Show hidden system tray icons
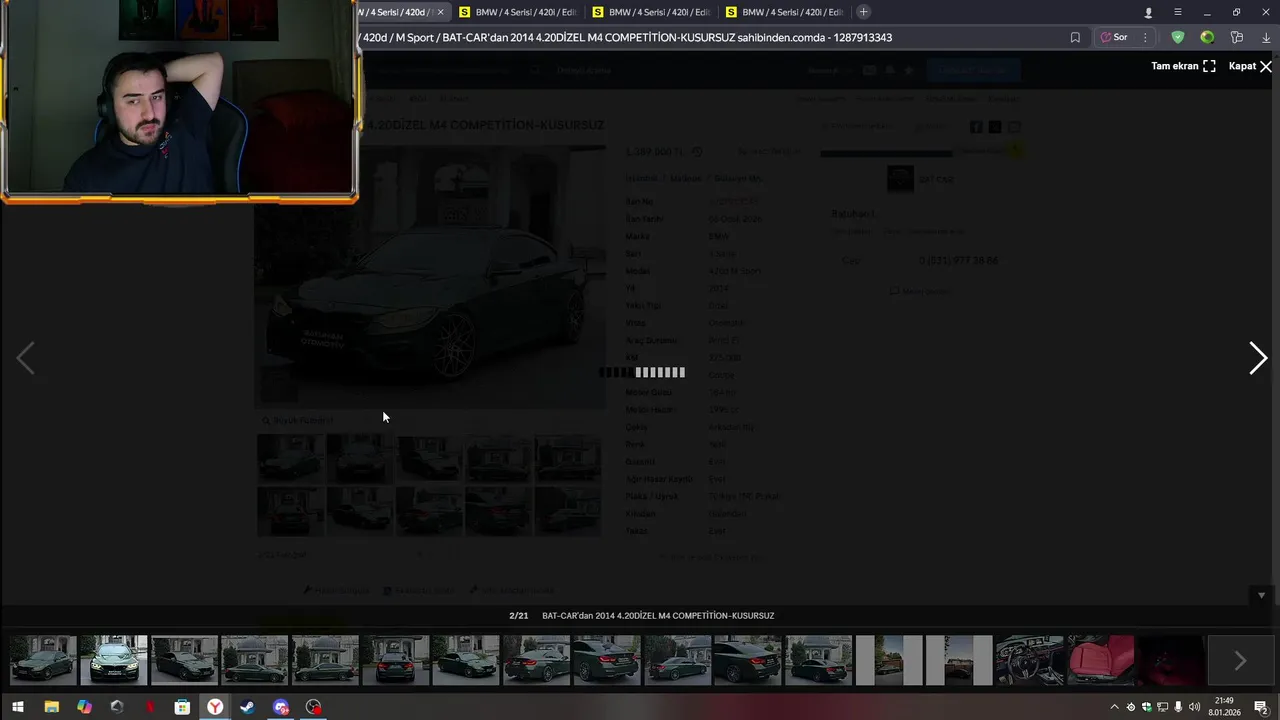Screen dimensions: 1280x720 coord(1114,707)
